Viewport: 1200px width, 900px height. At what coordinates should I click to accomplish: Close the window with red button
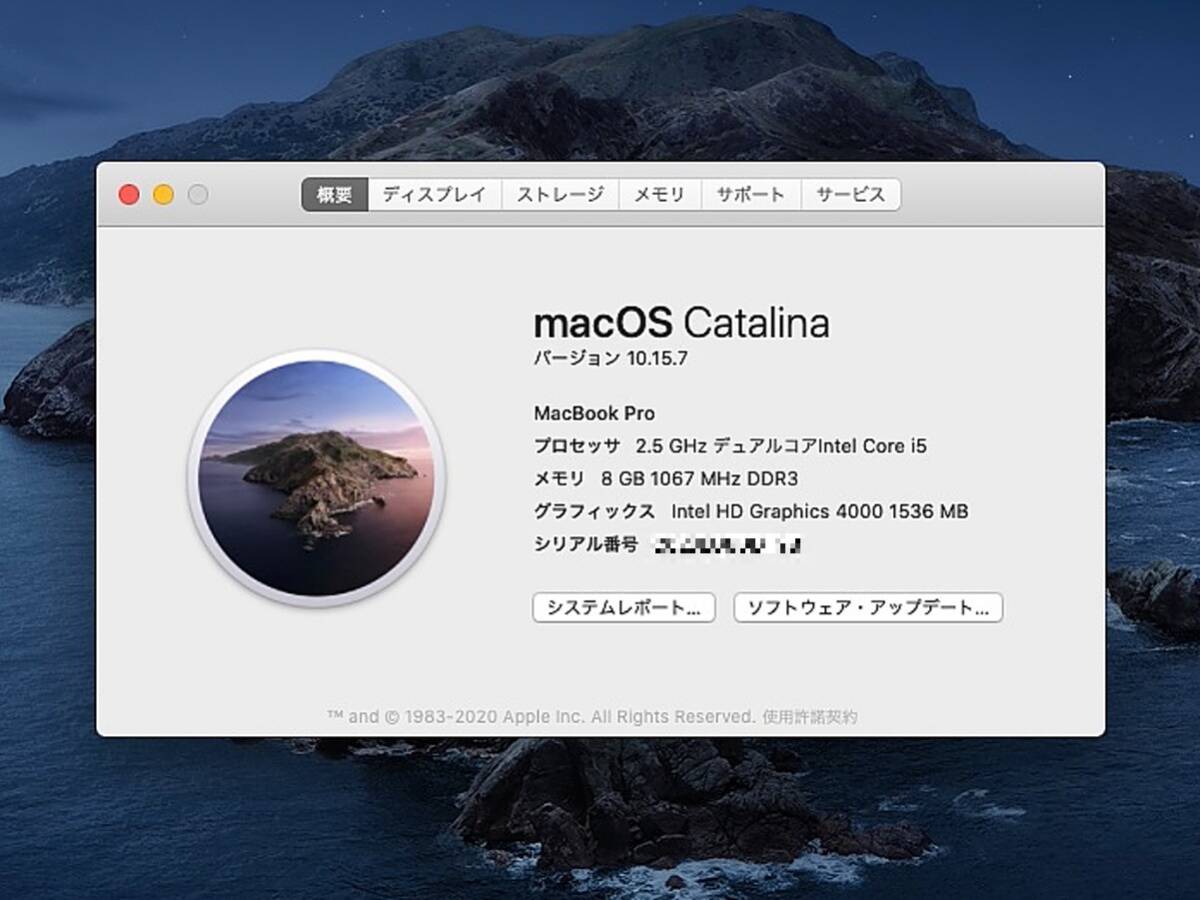[x=129, y=195]
